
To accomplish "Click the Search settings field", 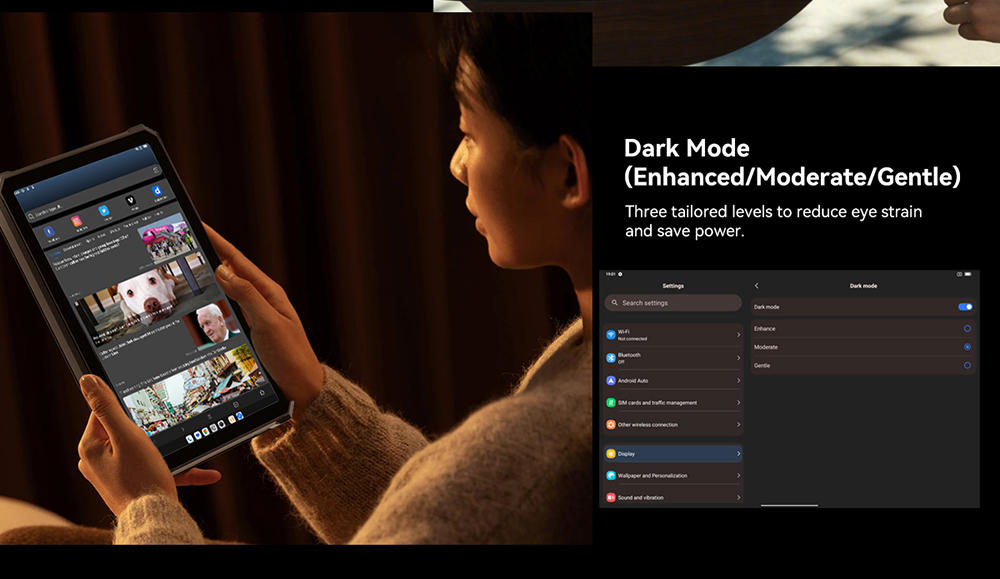I will tap(673, 303).
